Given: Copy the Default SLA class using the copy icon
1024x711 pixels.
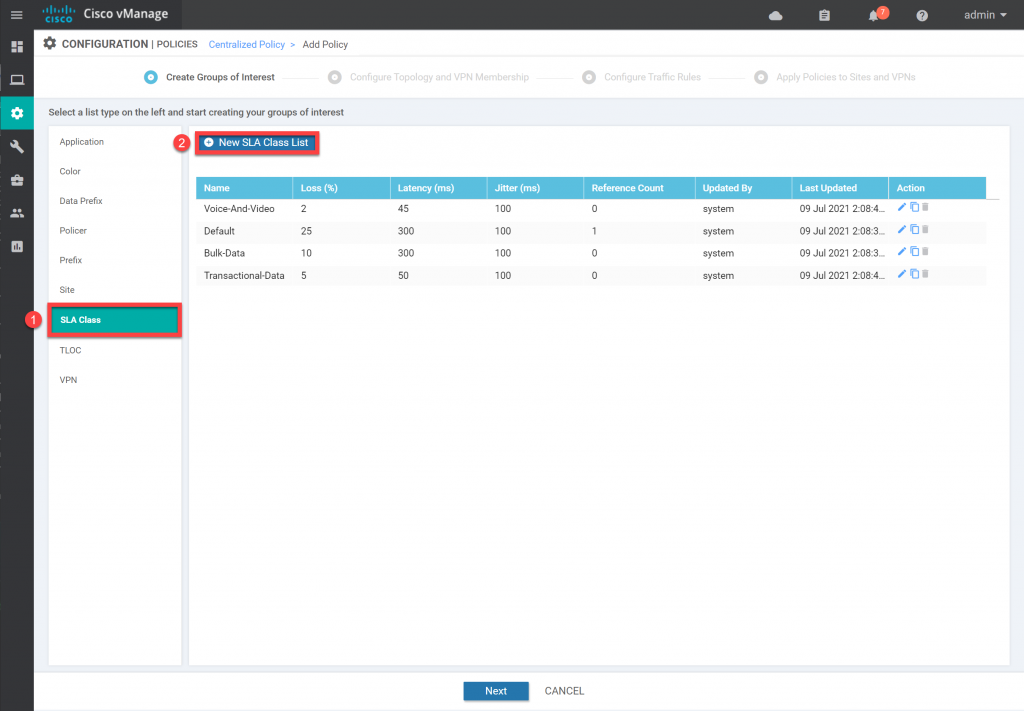Looking at the screenshot, I should (914, 229).
